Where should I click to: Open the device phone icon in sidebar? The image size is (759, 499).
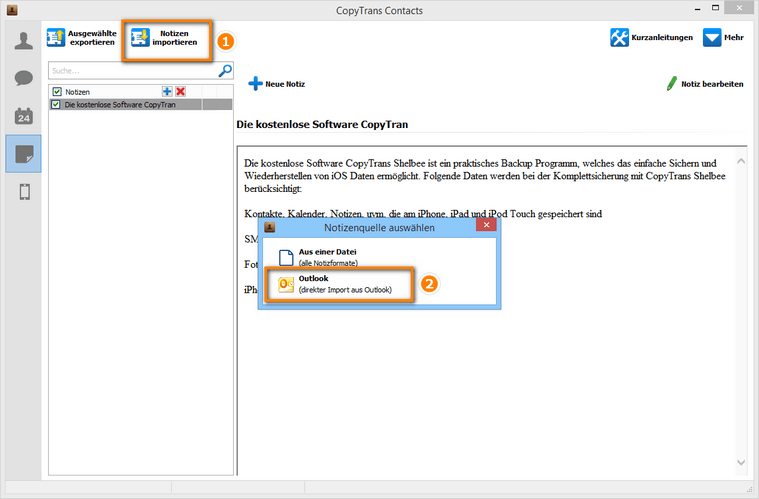[24, 192]
